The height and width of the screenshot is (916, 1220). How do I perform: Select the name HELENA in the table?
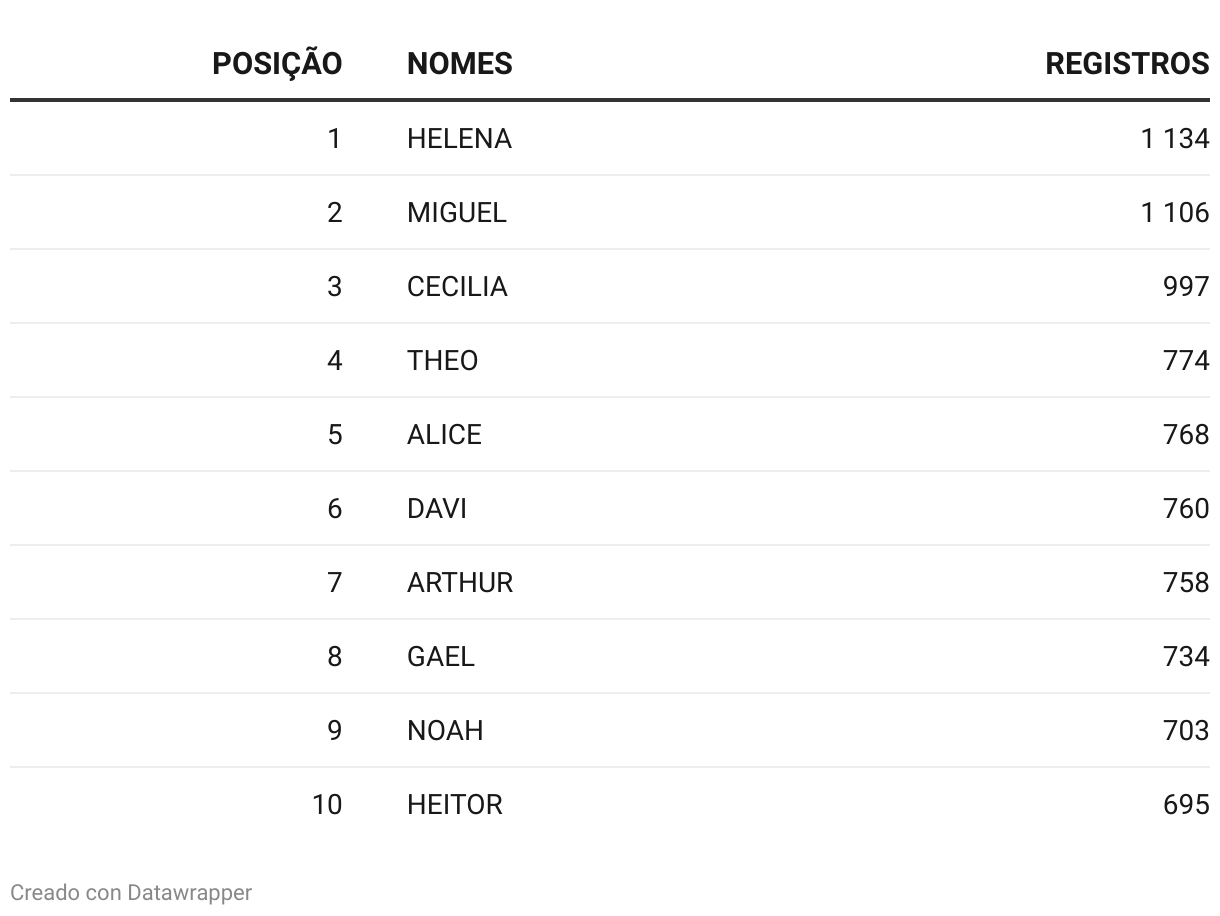tap(459, 139)
